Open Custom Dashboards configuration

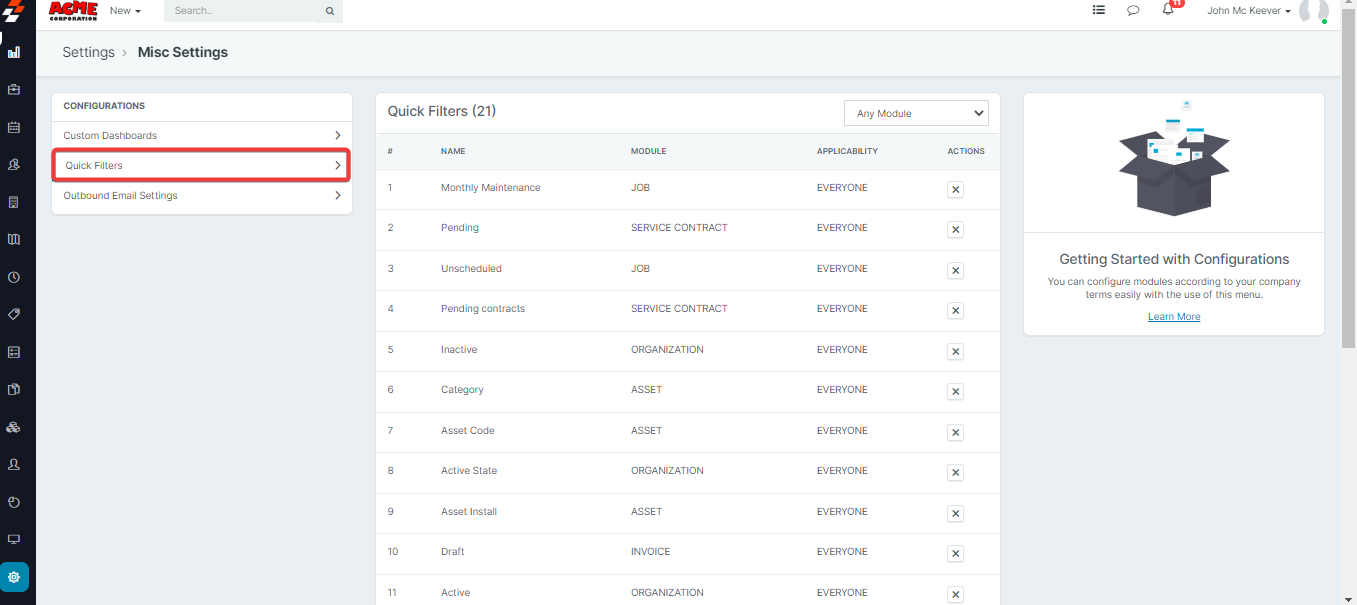point(201,135)
